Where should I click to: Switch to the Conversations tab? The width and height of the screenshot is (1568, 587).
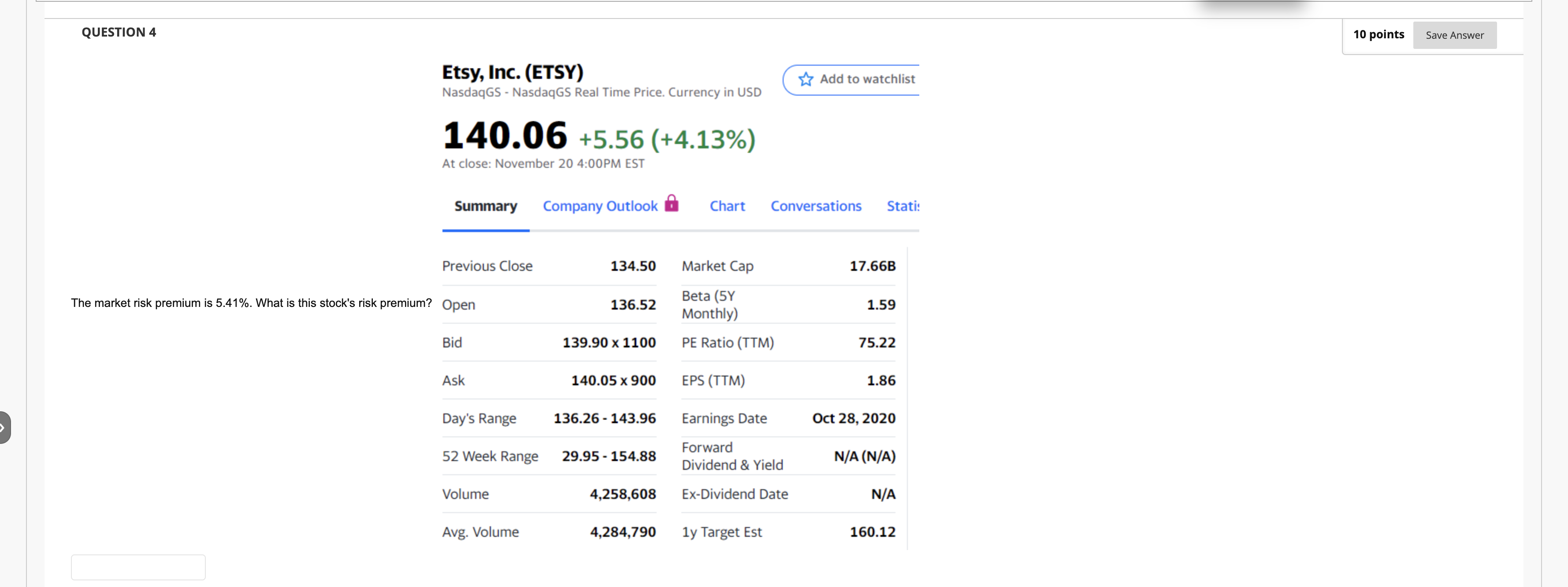click(816, 206)
